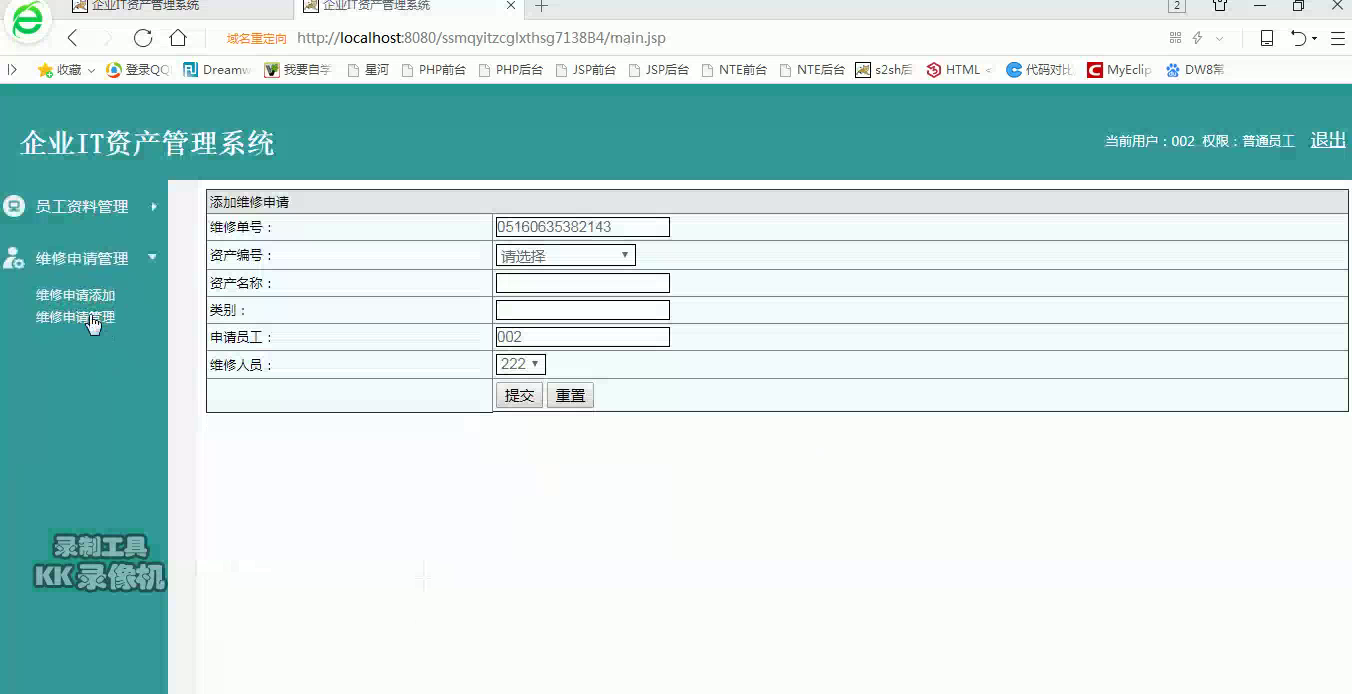Open the Dreamweaver bookmark
The width and height of the screenshot is (1352, 694).
217,70
